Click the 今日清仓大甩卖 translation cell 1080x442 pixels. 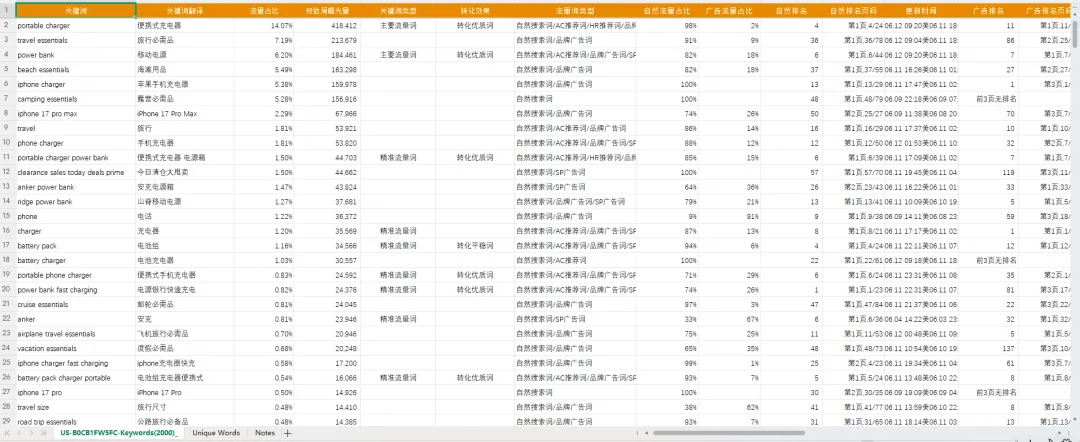[185, 172]
